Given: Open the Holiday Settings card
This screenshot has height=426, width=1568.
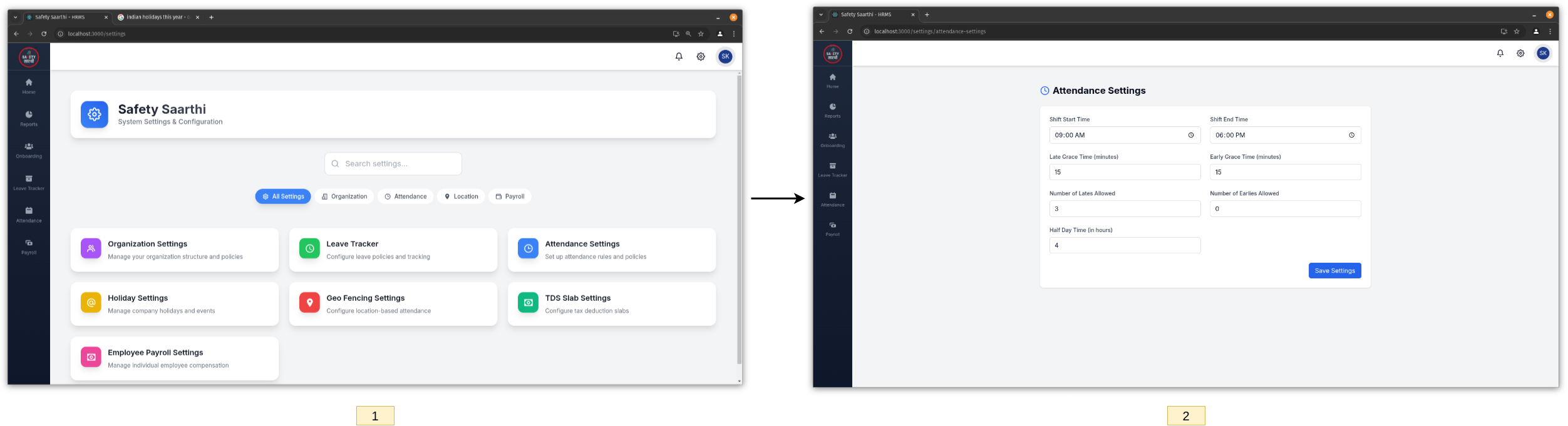Looking at the screenshot, I should pyautogui.click(x=174, y=304).
